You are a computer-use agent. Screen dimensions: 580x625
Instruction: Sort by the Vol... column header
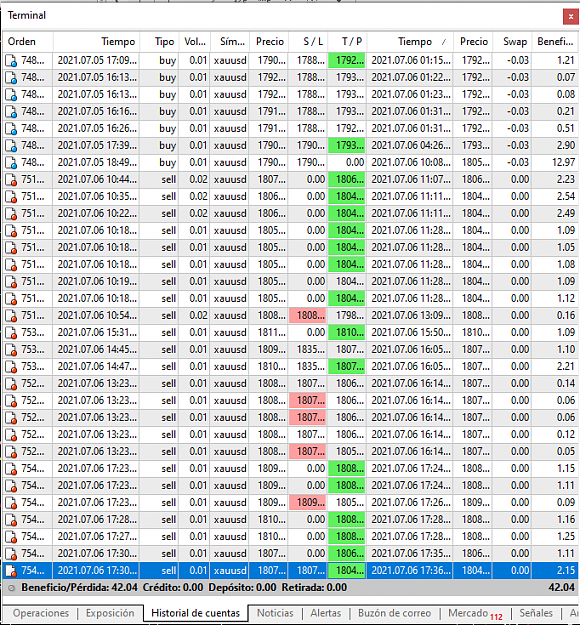tap(195, 42)
